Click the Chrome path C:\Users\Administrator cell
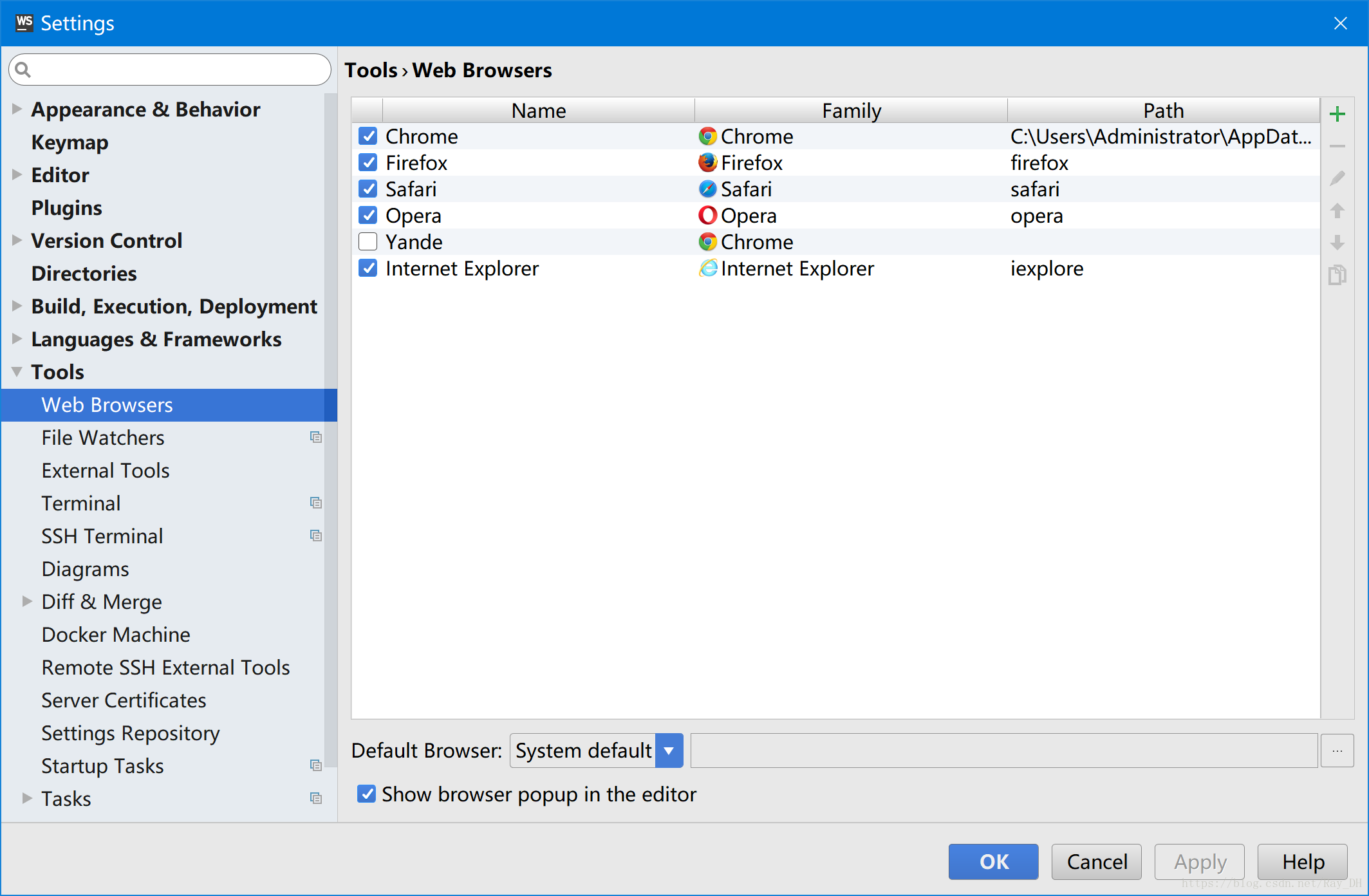 pos(1164,136)
